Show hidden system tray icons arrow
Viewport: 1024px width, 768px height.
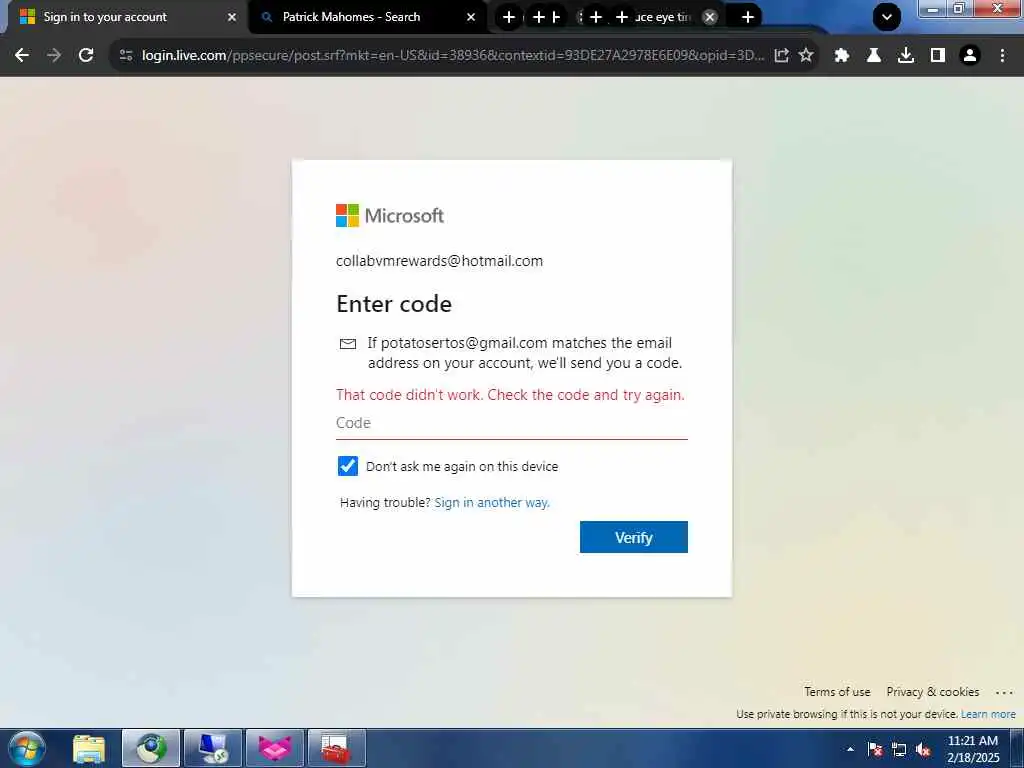click(850, 749)
